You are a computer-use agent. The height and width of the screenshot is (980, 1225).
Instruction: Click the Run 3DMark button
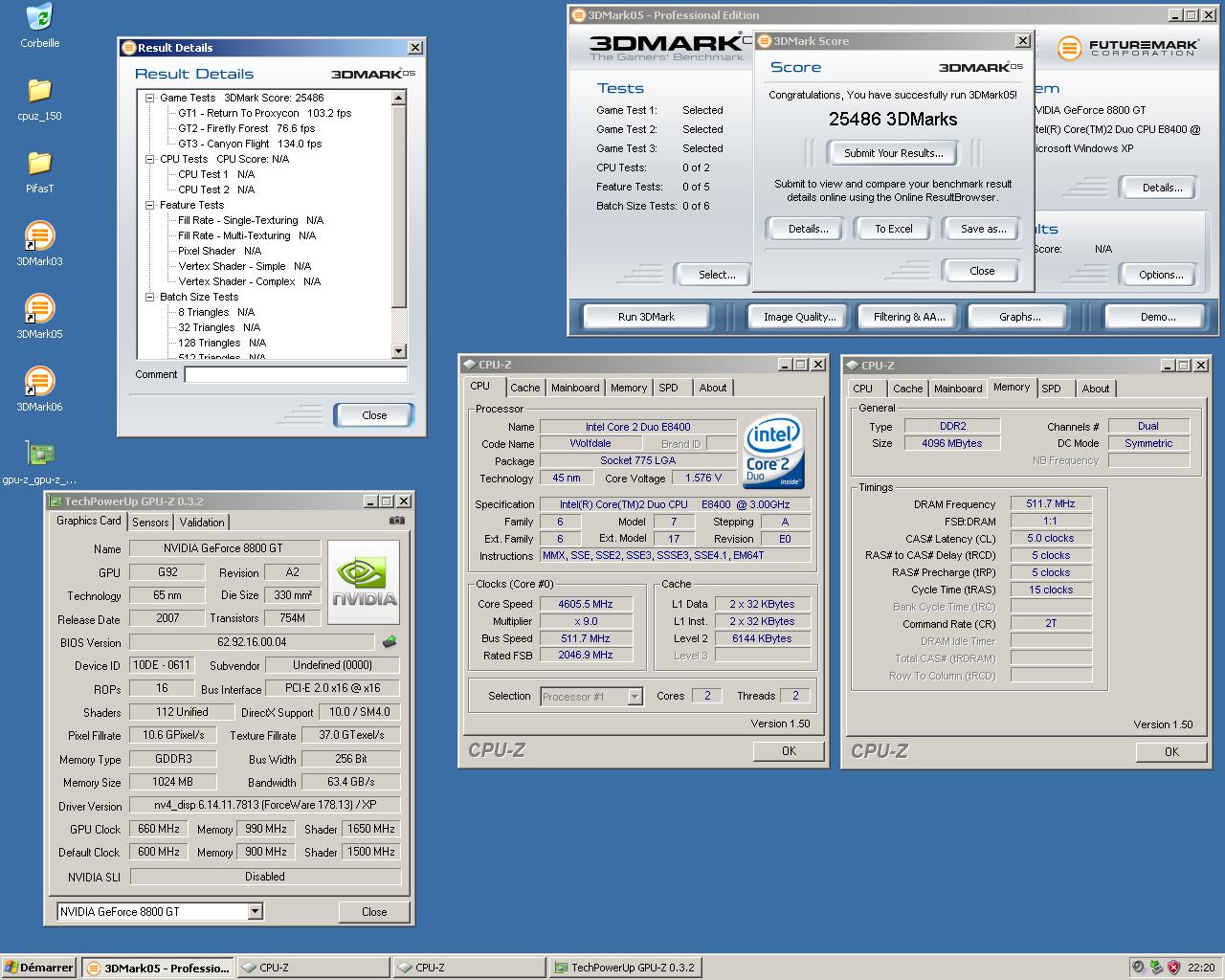point(646,317)
